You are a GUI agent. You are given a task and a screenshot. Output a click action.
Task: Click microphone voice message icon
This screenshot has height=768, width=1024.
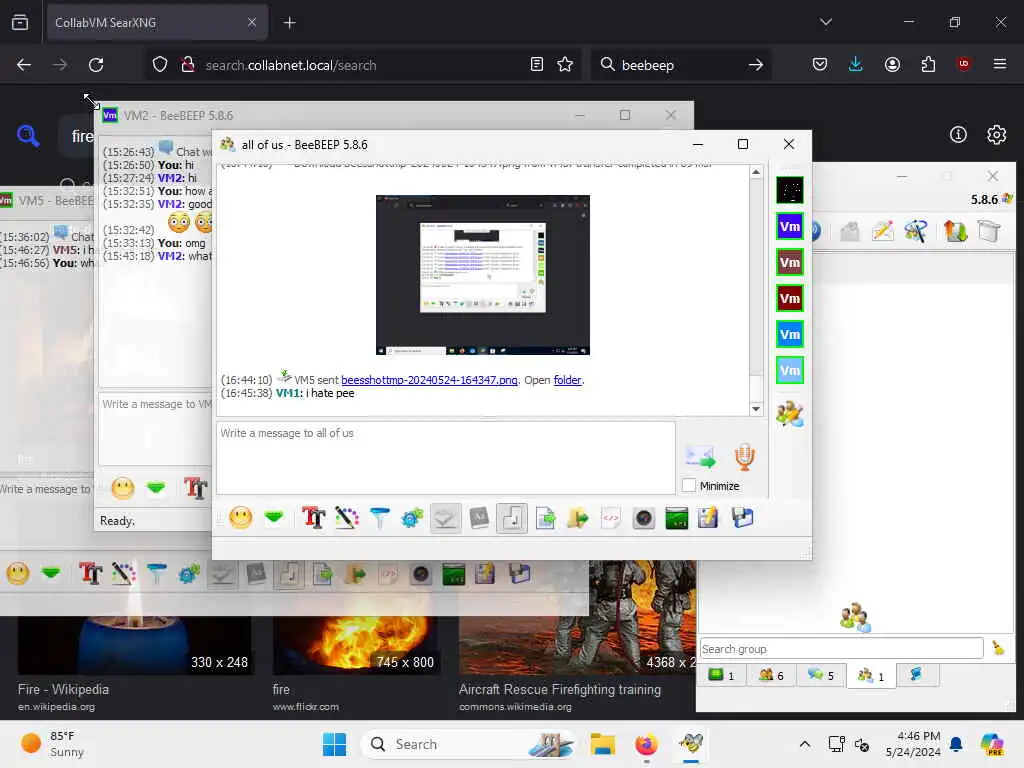click(744, 456)
